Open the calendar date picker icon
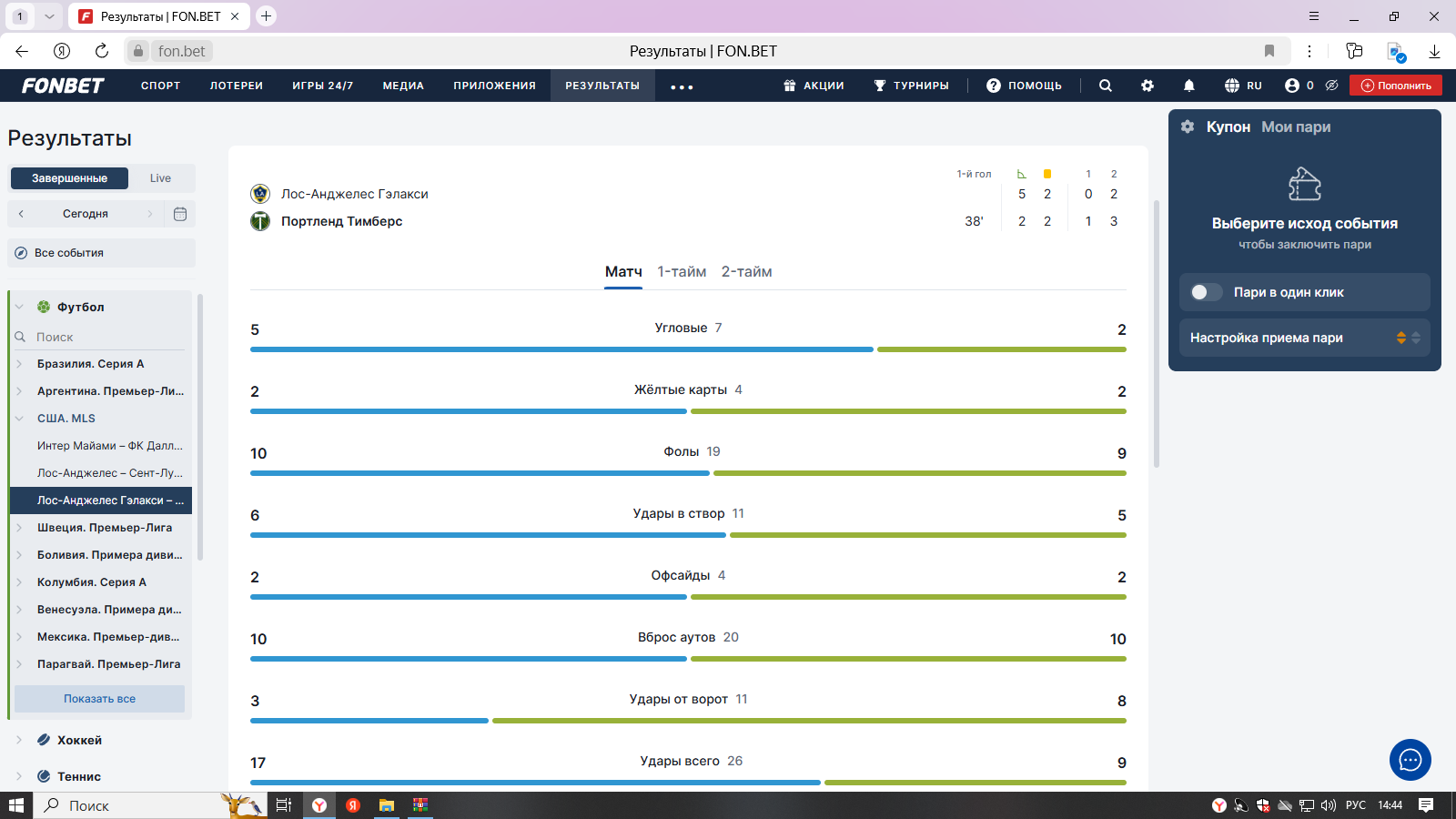1456x819 pixels. coord(180,214)
